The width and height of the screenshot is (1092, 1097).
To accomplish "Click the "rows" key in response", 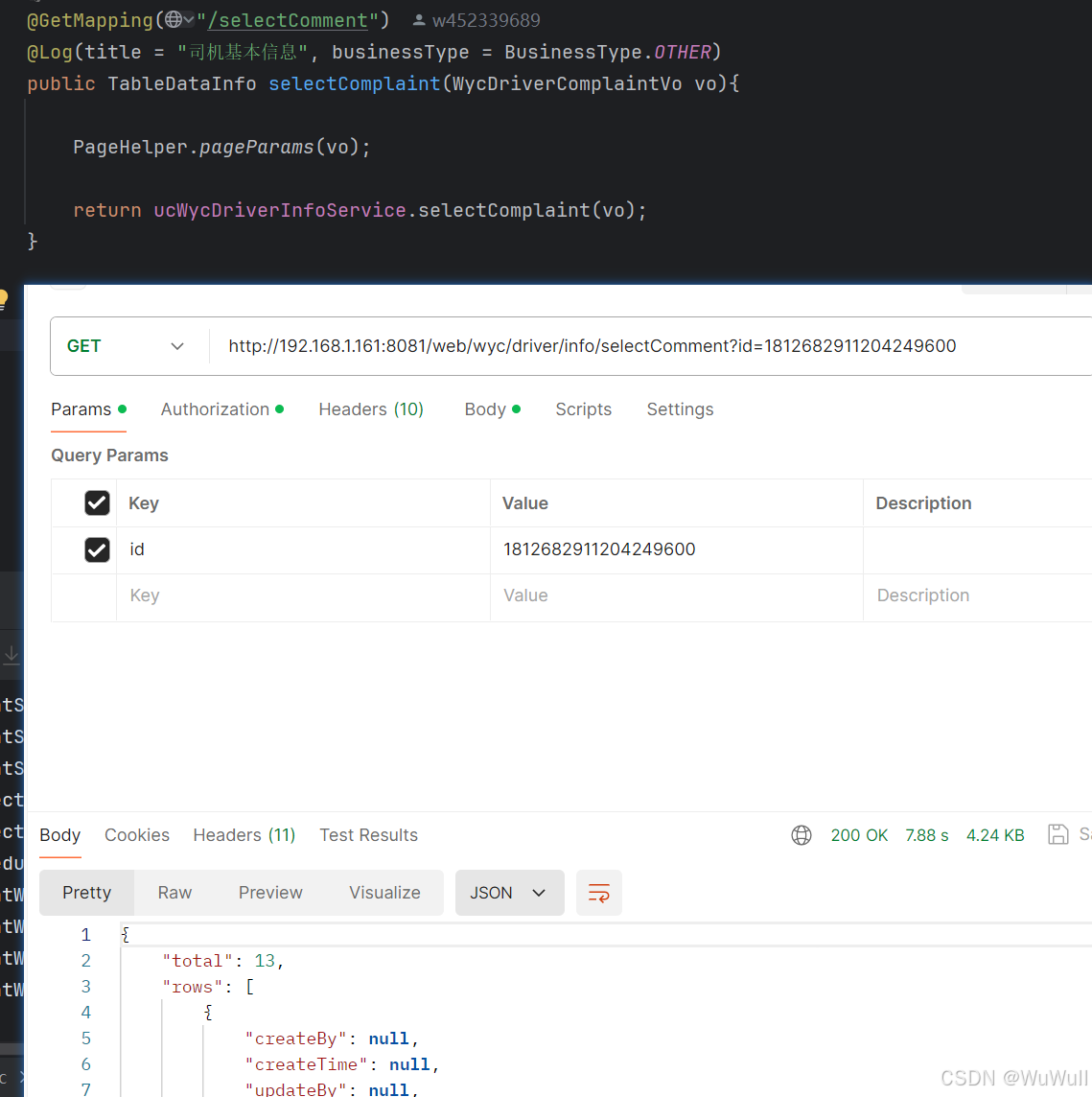I will 193,987.
